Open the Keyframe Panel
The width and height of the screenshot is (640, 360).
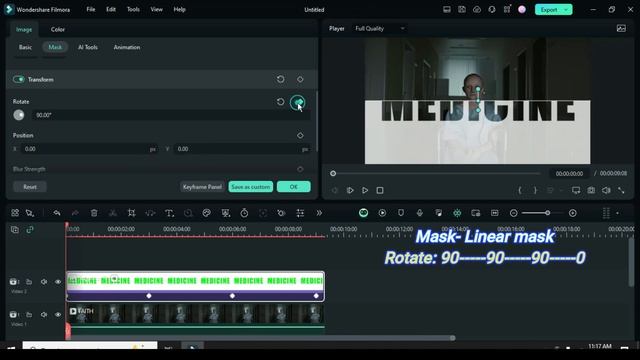[202, 187]
